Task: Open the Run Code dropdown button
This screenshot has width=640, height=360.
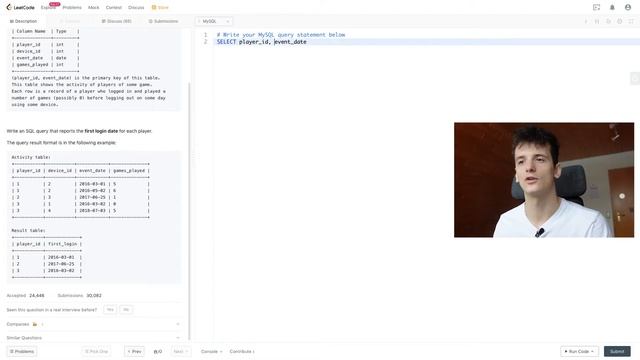Action: pyautogui.click(x=579, y=351)
